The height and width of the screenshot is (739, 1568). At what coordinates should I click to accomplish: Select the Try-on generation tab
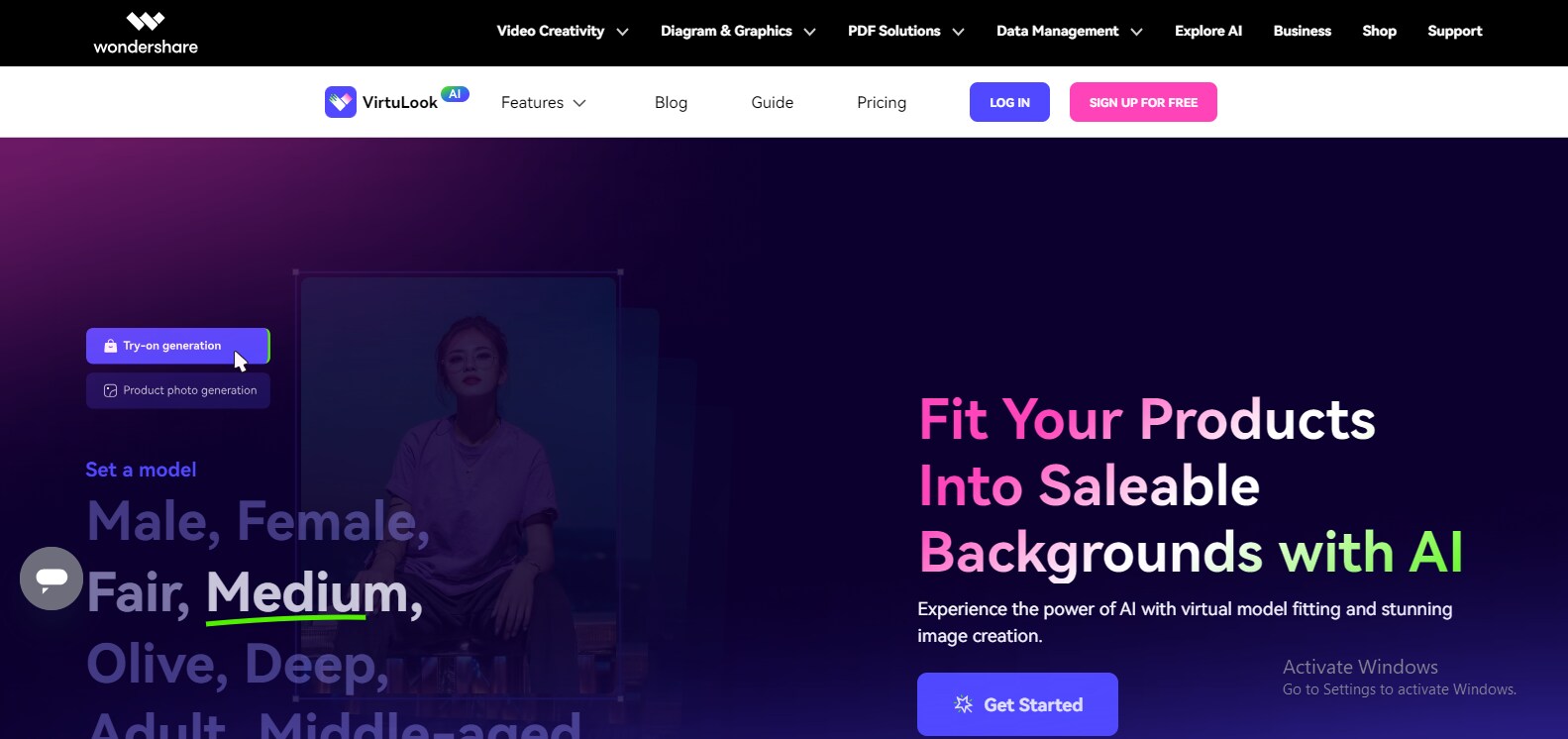click(x=177, y=346)
